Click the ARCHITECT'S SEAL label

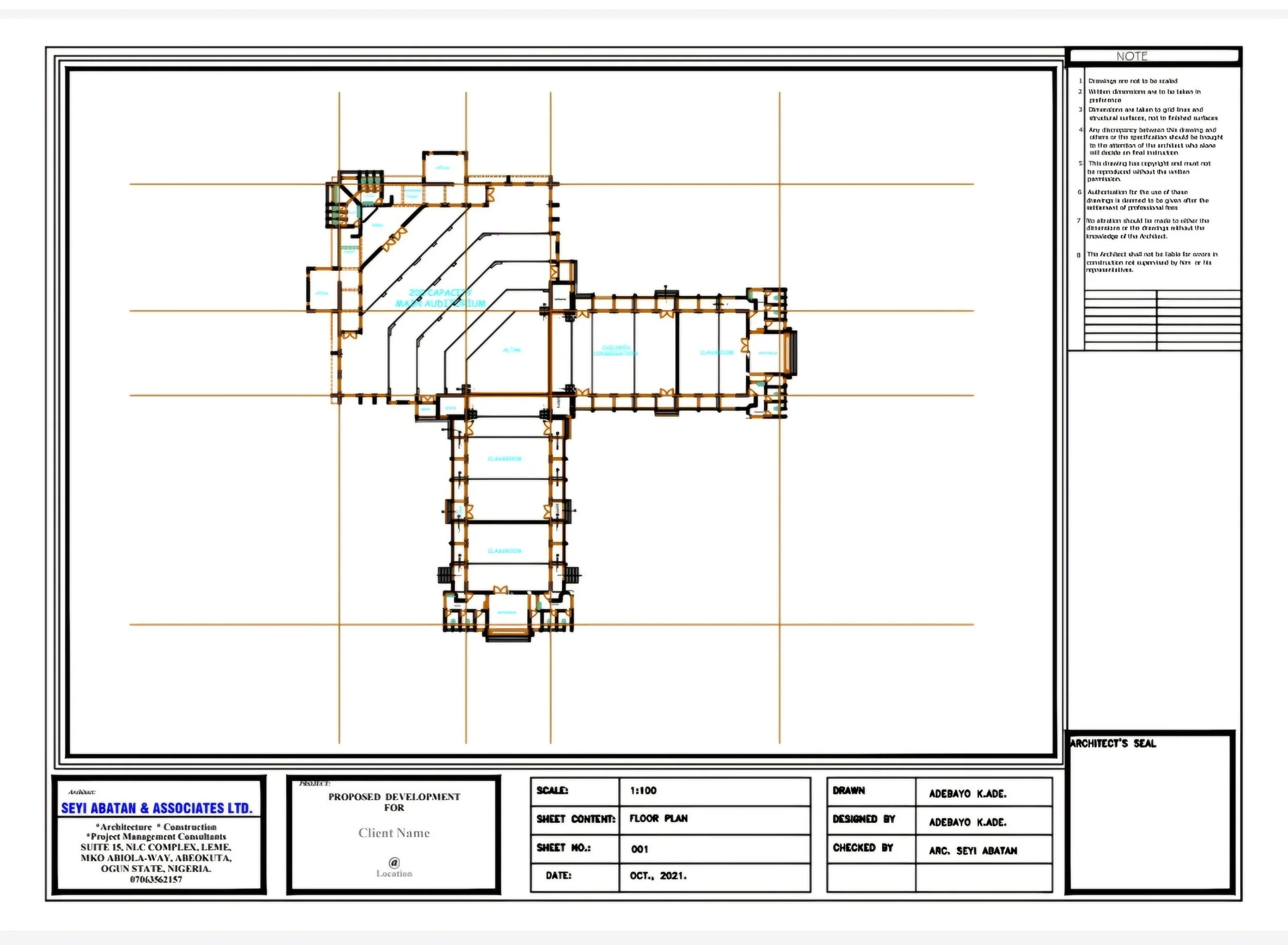point(1112,744)
